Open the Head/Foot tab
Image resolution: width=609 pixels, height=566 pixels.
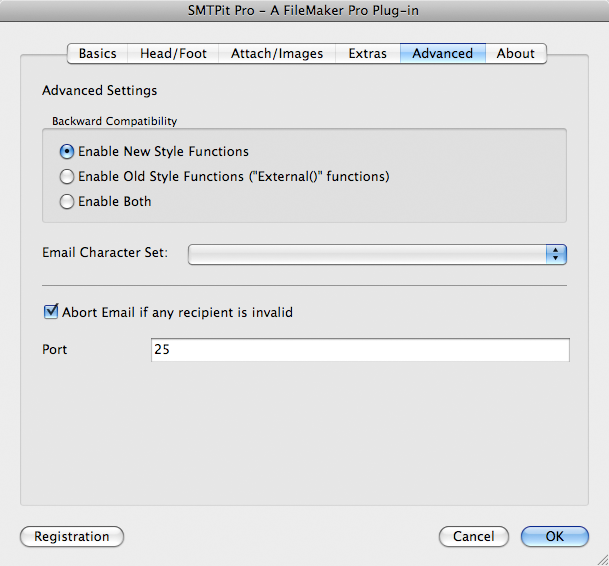[x=173, y=53]
